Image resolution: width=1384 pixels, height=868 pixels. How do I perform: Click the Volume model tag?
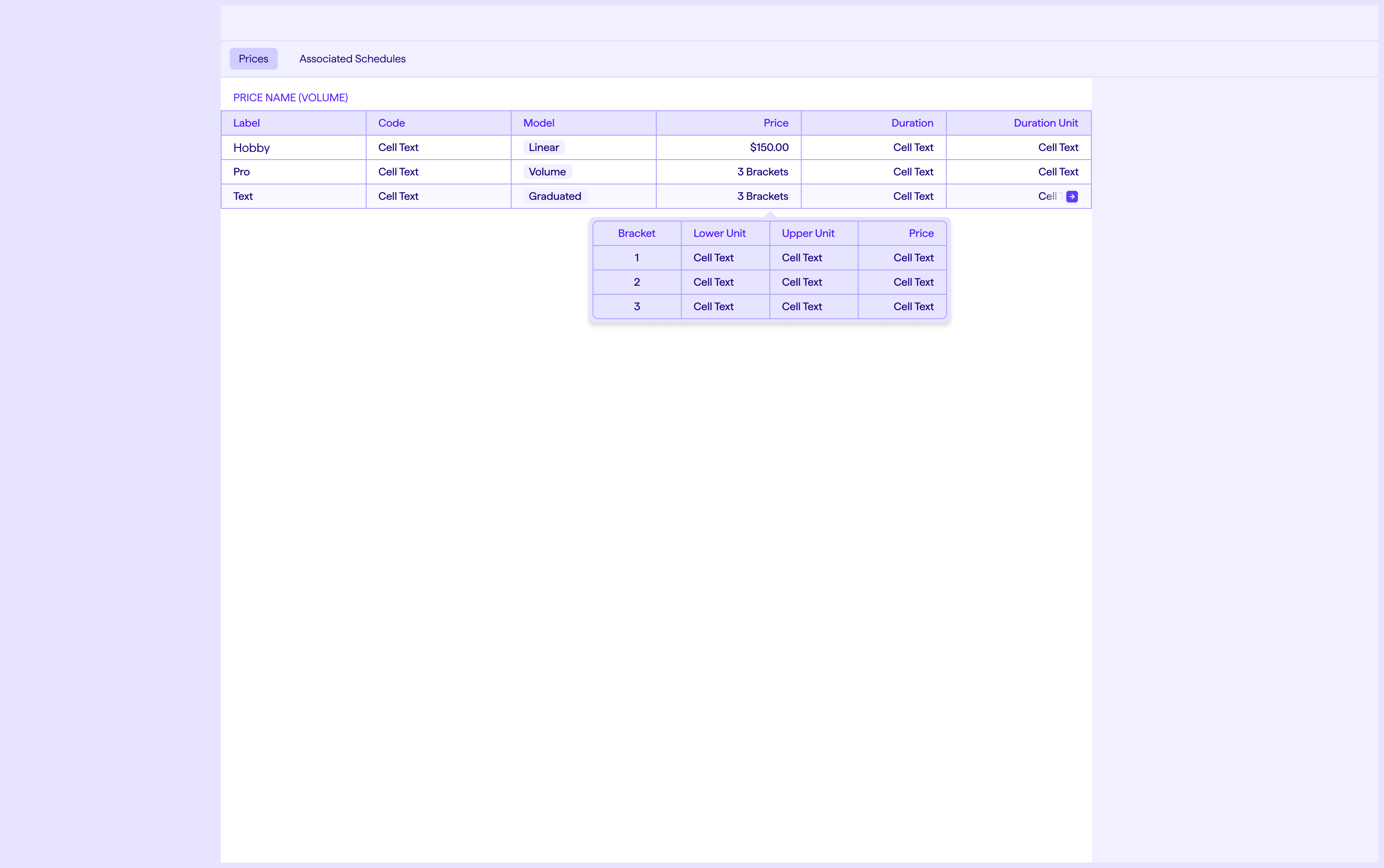[547, 172]
